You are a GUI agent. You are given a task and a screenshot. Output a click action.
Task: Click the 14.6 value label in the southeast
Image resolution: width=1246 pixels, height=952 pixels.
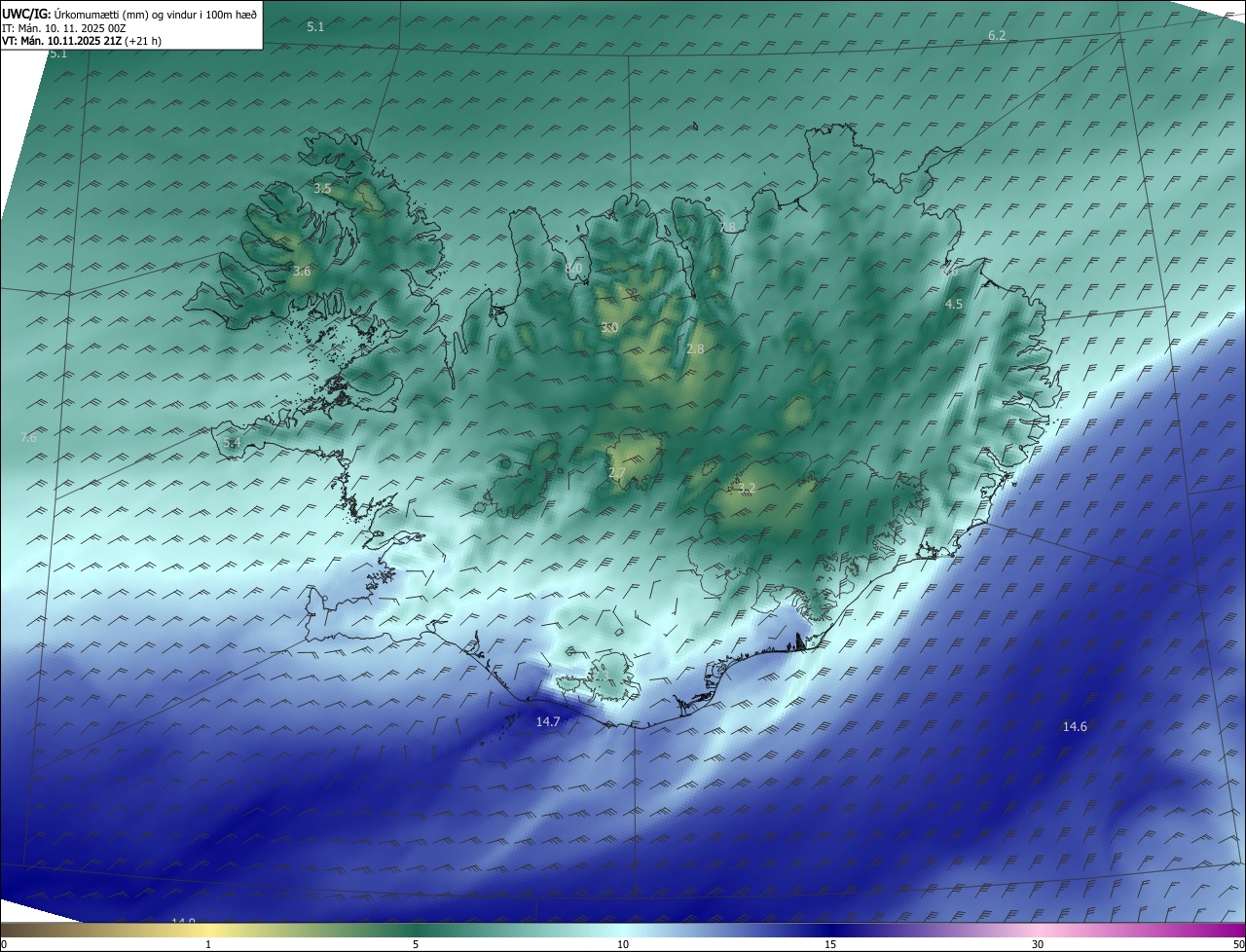point(1075,726)
